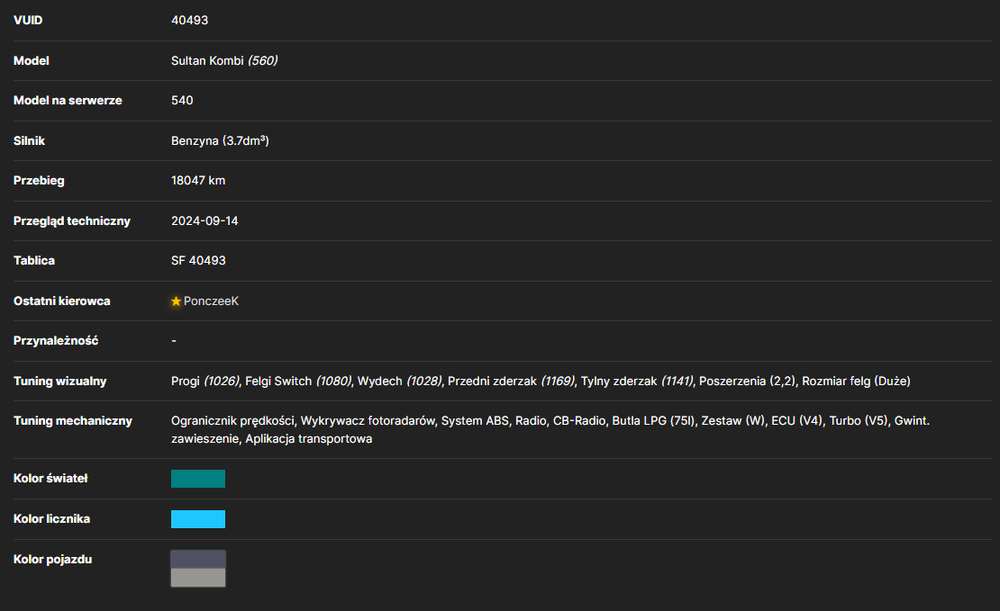The height and width of the screenshot is (611, 1000).
Task: Click the Przebieg label
Action: (39, 180)
